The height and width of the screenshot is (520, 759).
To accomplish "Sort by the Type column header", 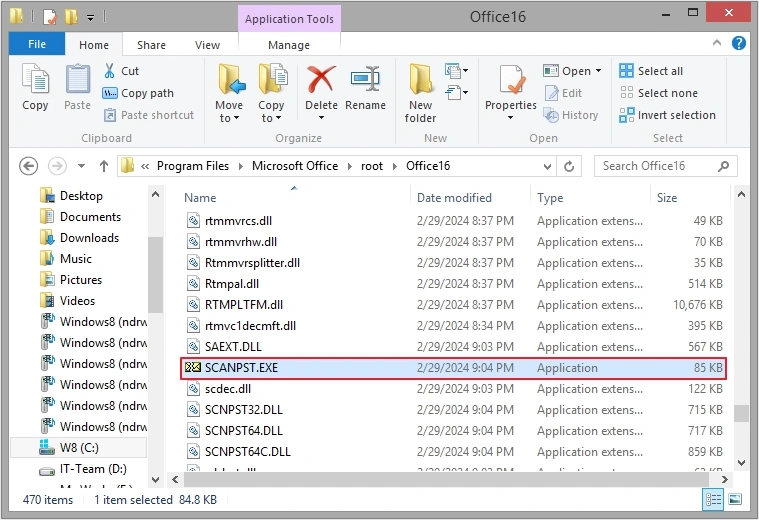I will [x=550, y=198].
